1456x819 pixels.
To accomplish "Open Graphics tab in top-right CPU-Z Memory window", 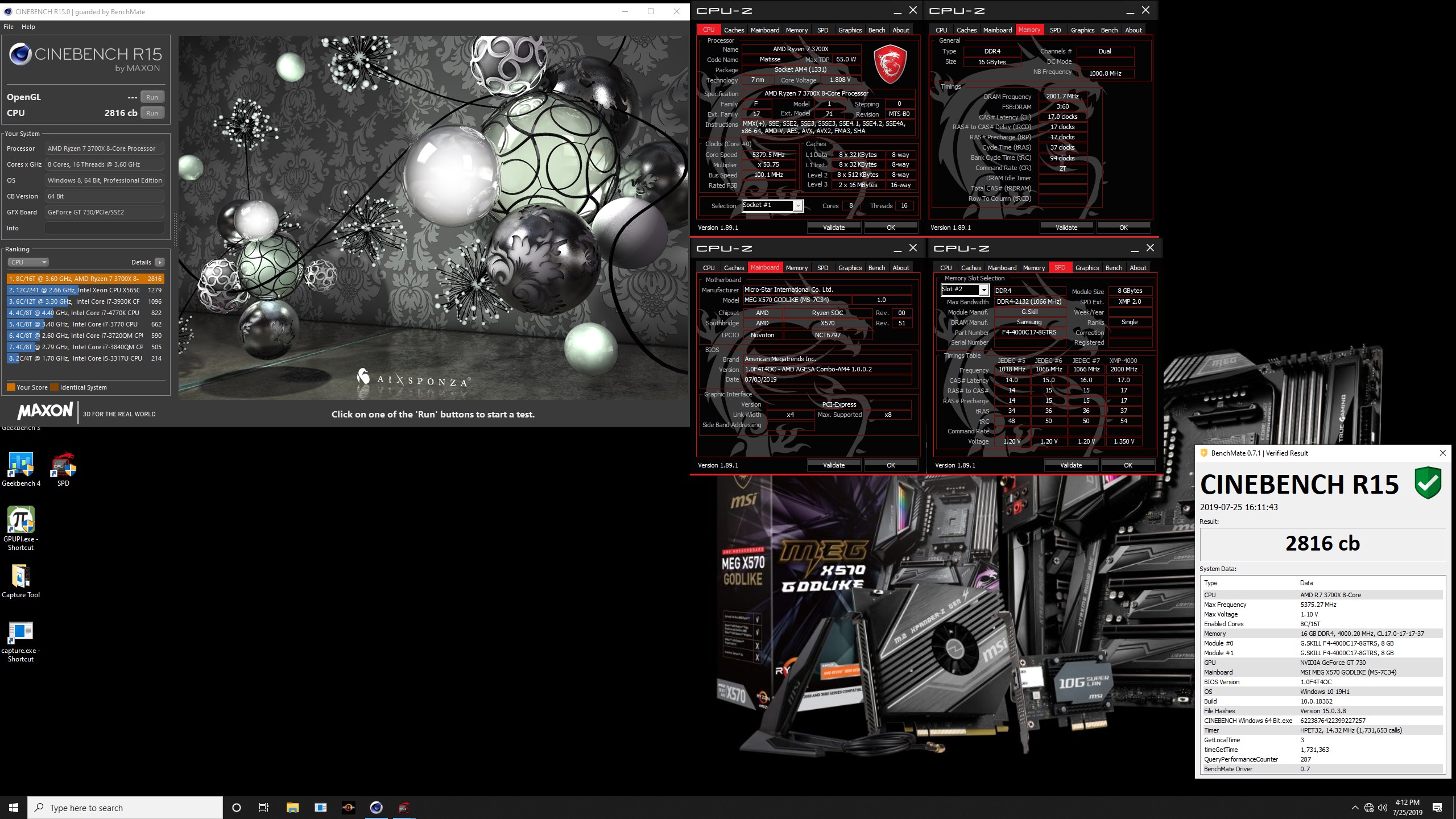I will pos(1082,30).
